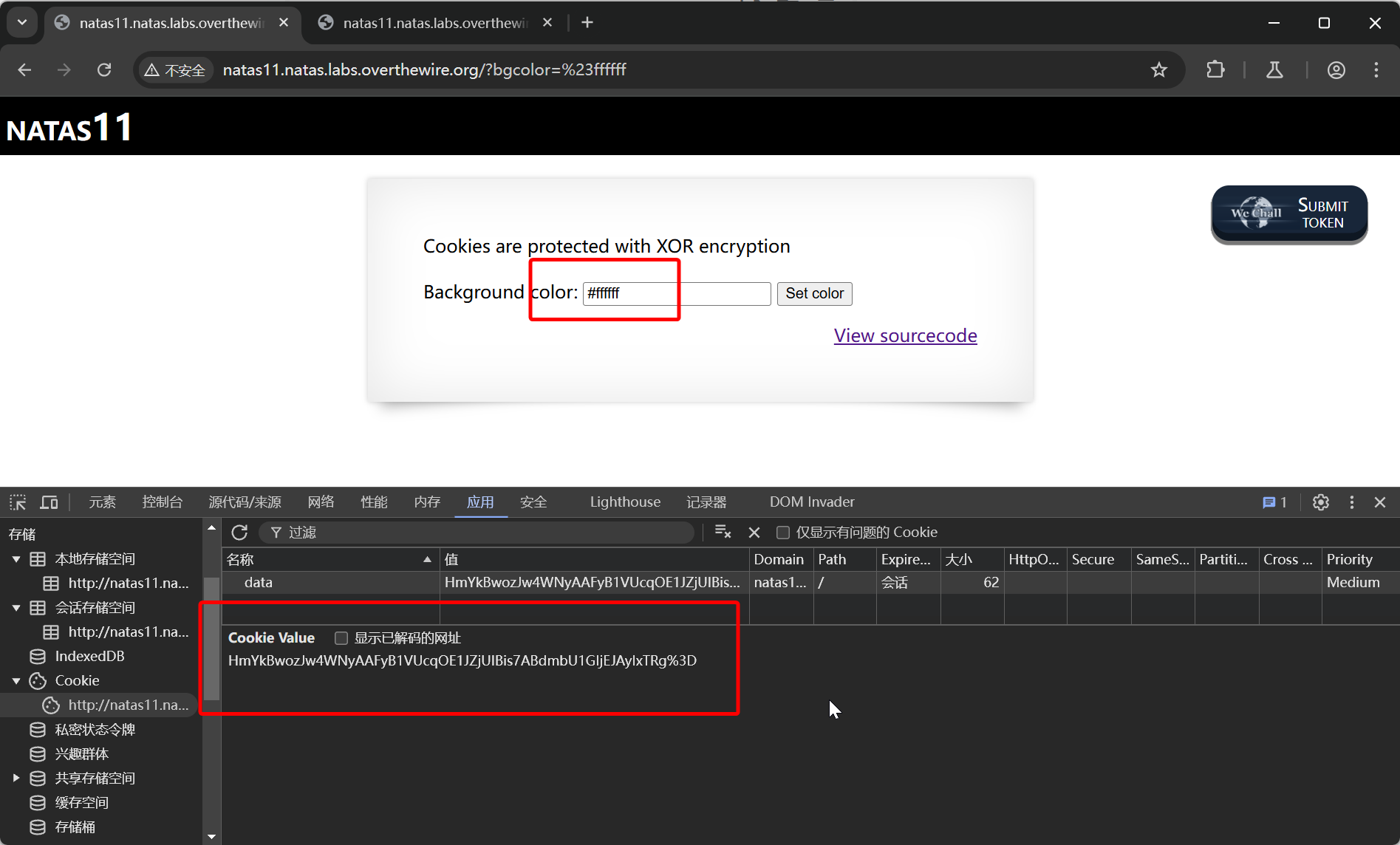Open the extensions puzzle icon
Viewport: 1400px width, 845px height.
(1215, 69)
